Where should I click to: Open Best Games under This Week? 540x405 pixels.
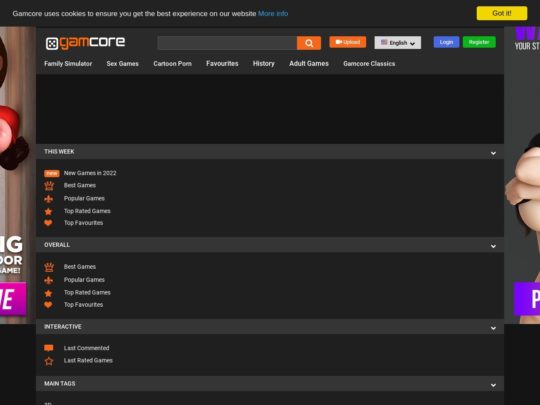(x=80, y=185)
